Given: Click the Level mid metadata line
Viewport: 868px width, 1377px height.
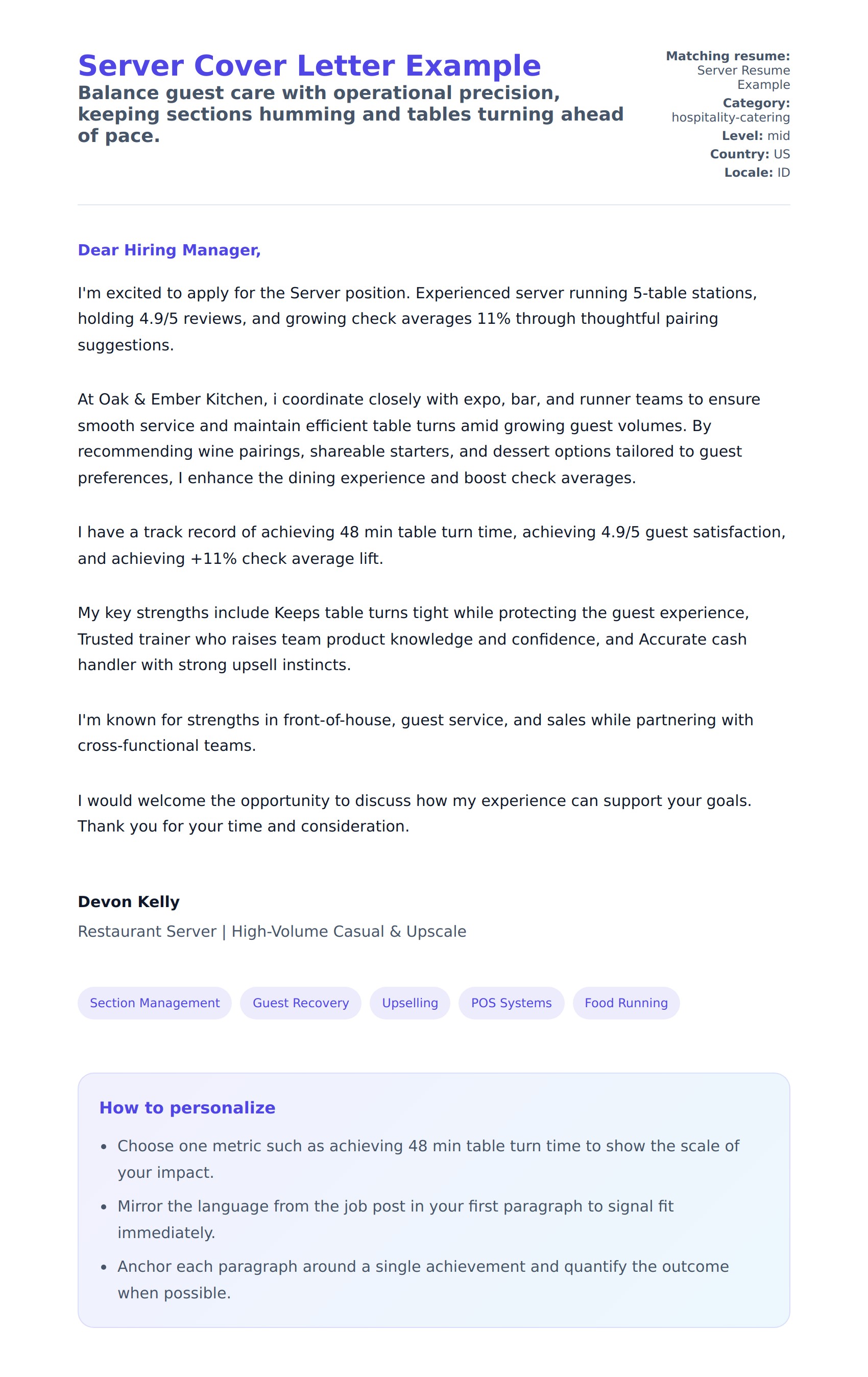Looking at the screenshot, I should (755, 135).
